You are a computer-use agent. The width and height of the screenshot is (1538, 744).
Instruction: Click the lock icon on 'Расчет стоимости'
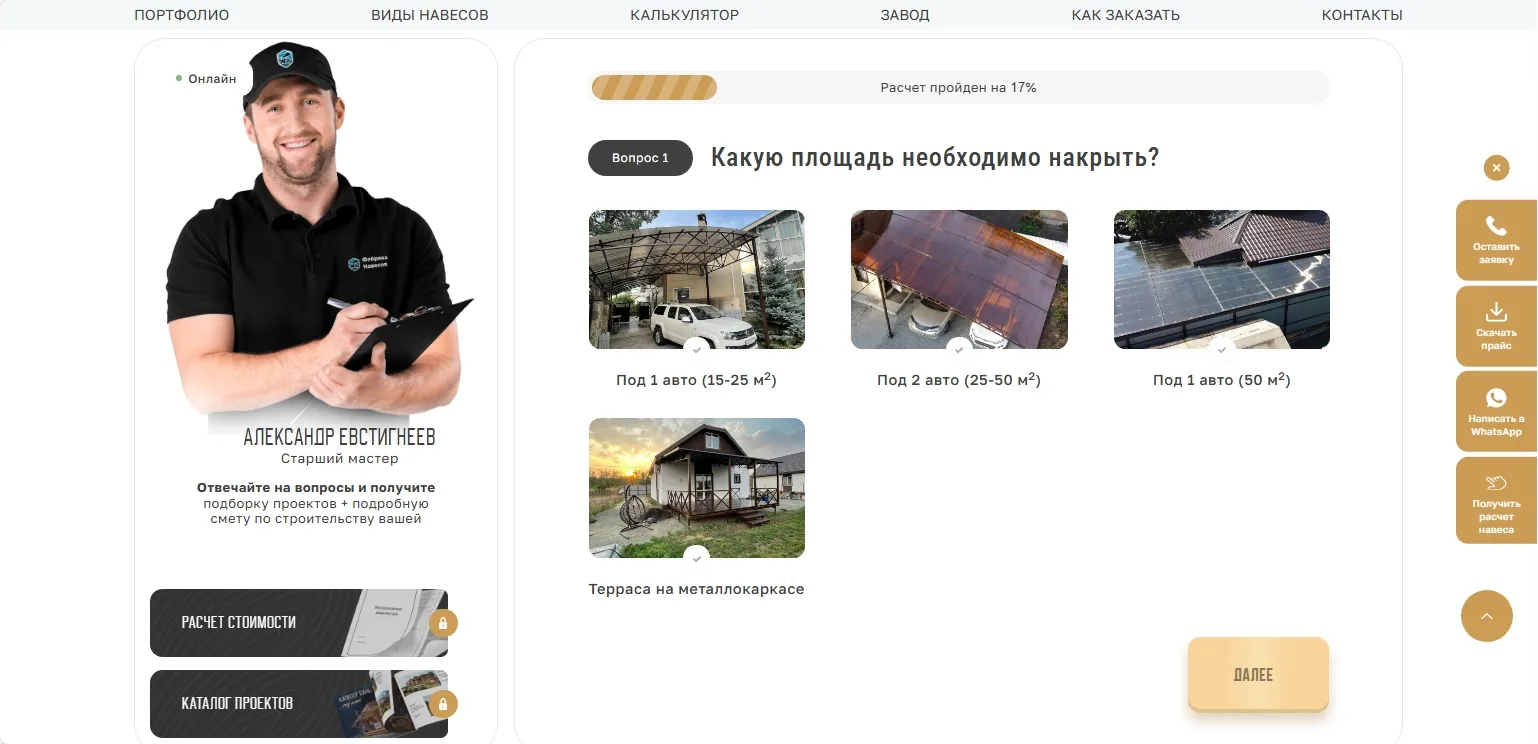(x=443, y=623)
